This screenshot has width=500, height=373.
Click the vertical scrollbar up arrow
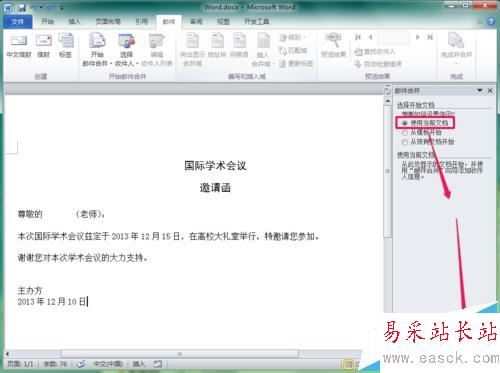tap(387, 101)
